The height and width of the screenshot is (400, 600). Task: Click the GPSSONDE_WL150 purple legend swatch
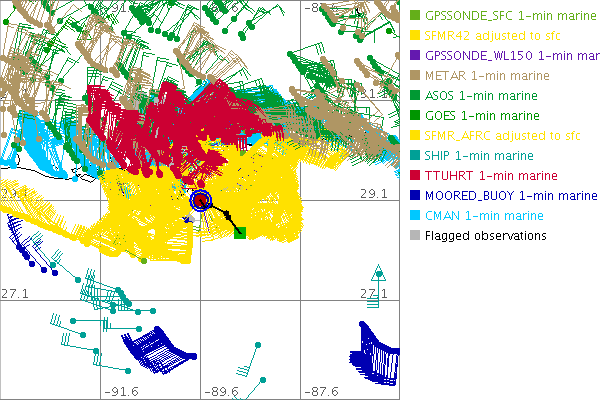415,56
